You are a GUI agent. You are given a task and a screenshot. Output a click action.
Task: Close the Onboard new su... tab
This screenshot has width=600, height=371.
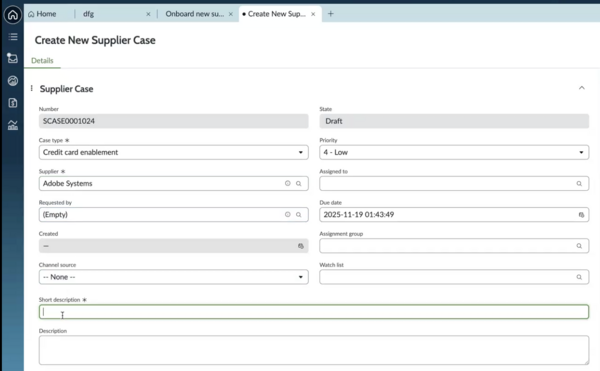tap(231, 14)
